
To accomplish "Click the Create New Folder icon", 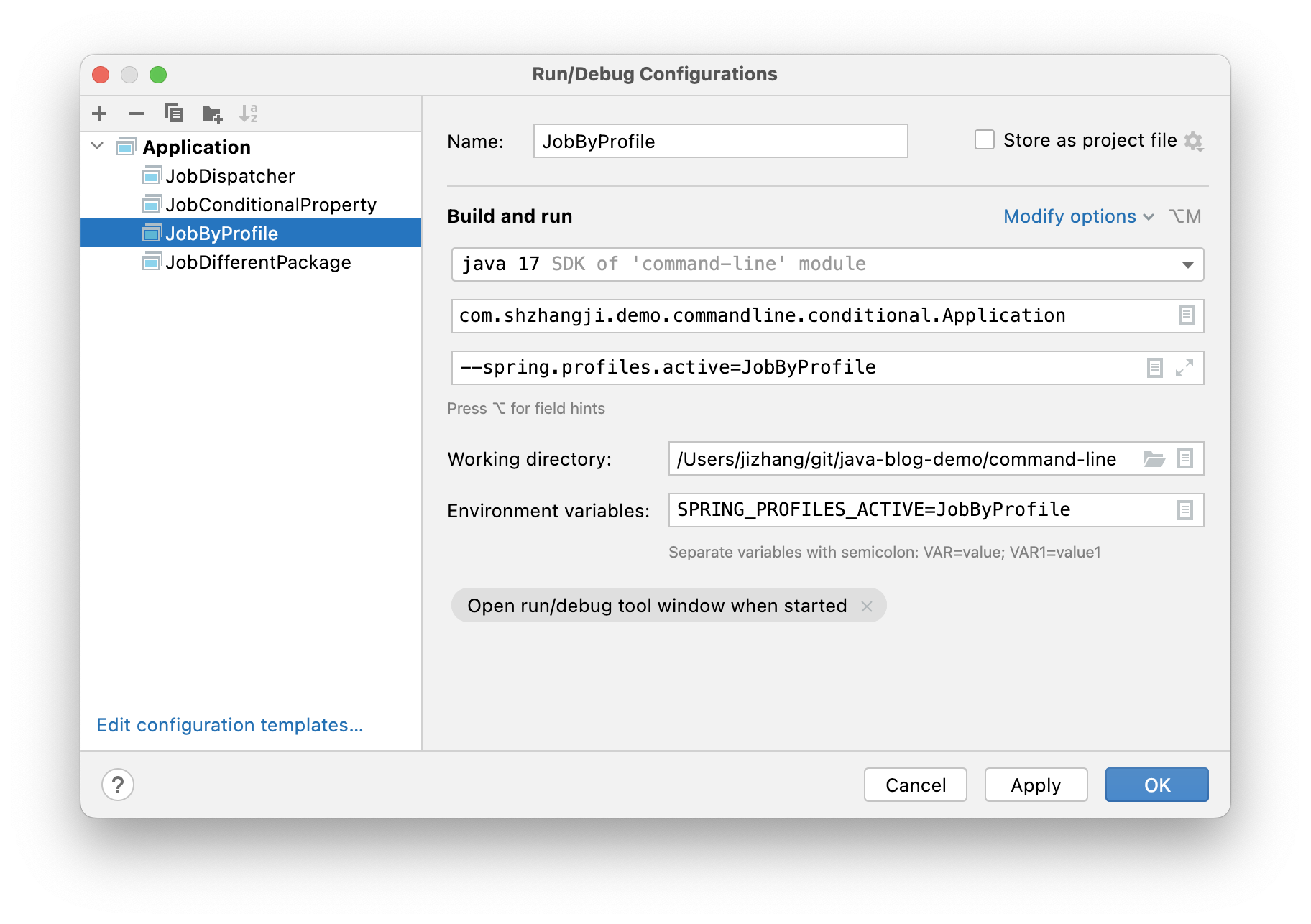I will click(x=212, y=114).
